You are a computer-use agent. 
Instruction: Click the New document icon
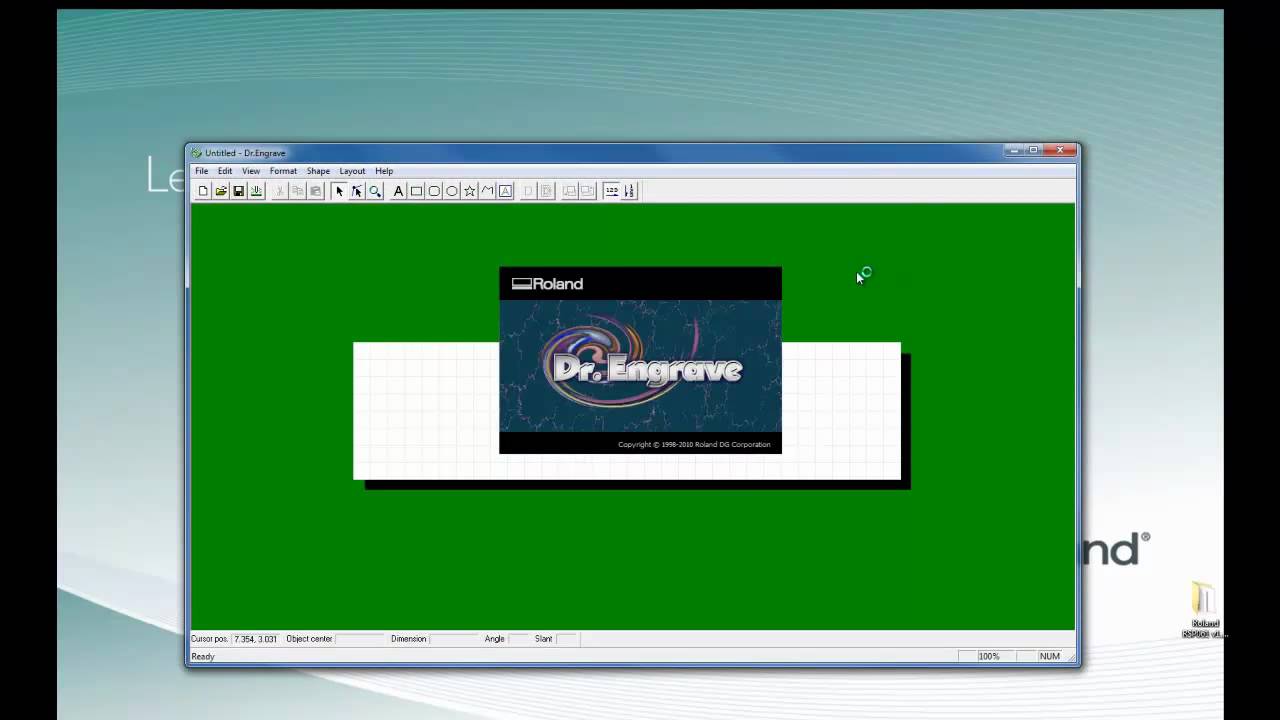[203, 191]
